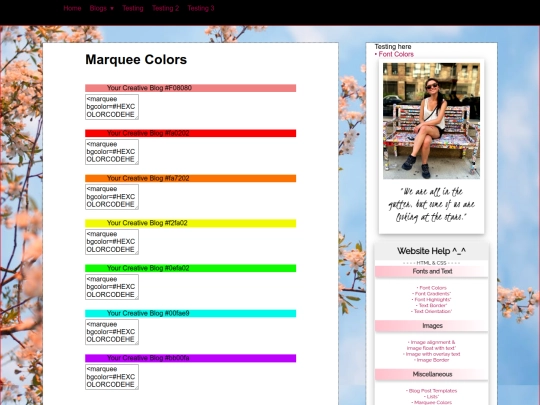The height and width of the screenshot is (405, 540).
Task: Click the orange #fa7202 marquee bar
Action: [x=190, y=178]
